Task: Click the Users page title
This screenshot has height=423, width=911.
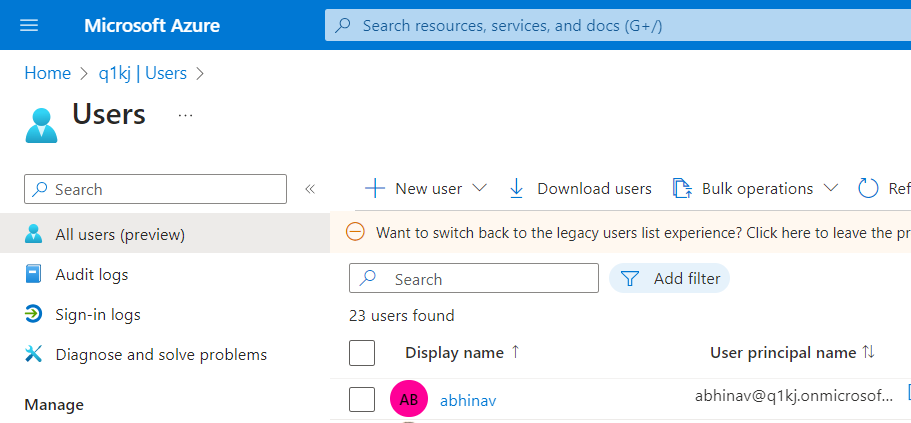Action: pyautogui.click(x=109, y=114)
